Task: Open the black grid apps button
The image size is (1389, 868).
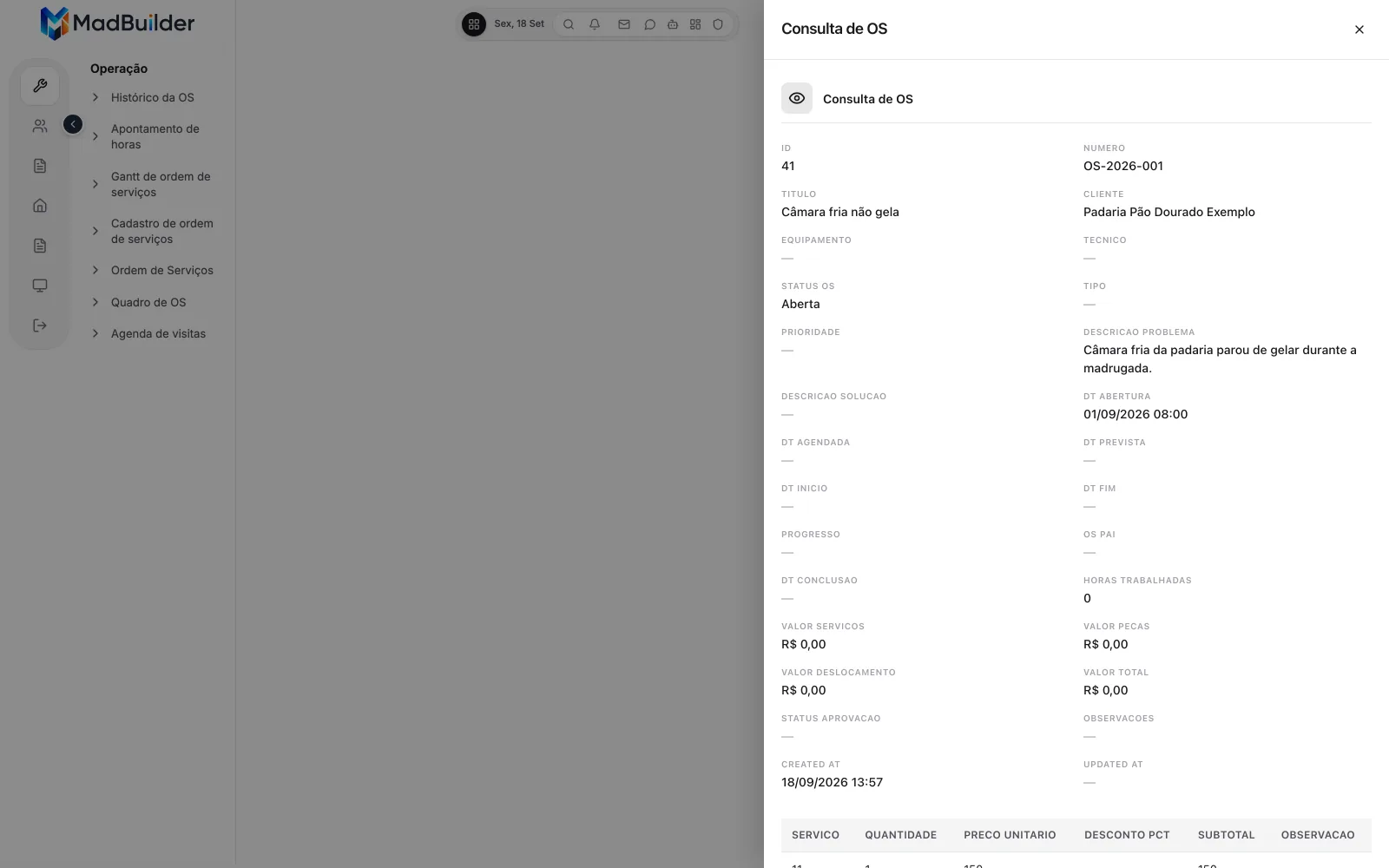Action: 474,24
